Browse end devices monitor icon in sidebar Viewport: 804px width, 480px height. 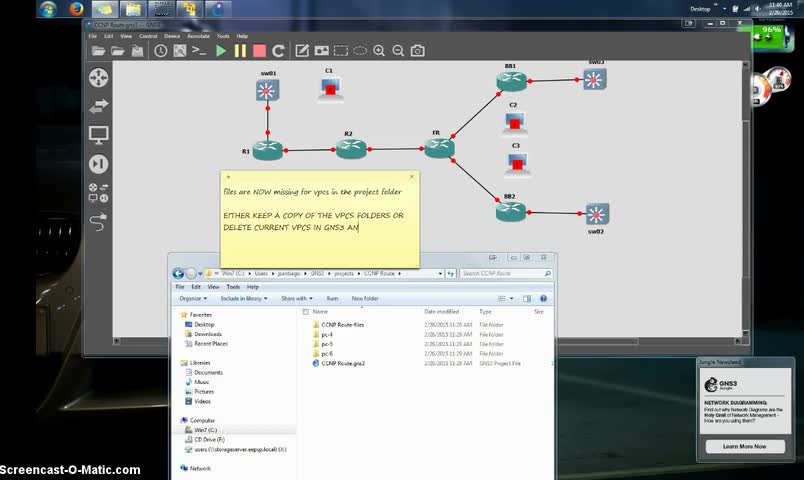pos(98,135)
